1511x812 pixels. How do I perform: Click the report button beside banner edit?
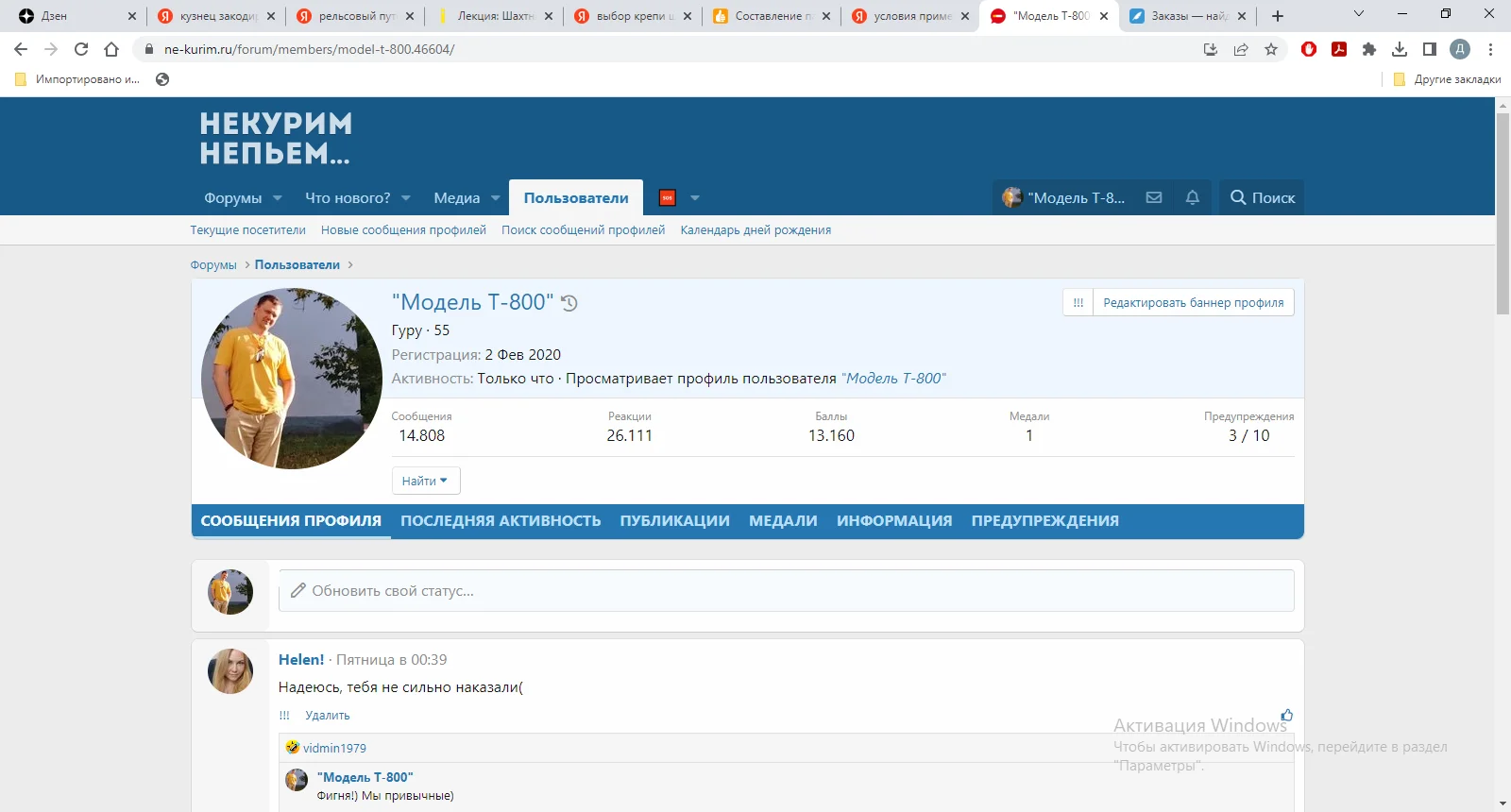(x=1078, y=303)
